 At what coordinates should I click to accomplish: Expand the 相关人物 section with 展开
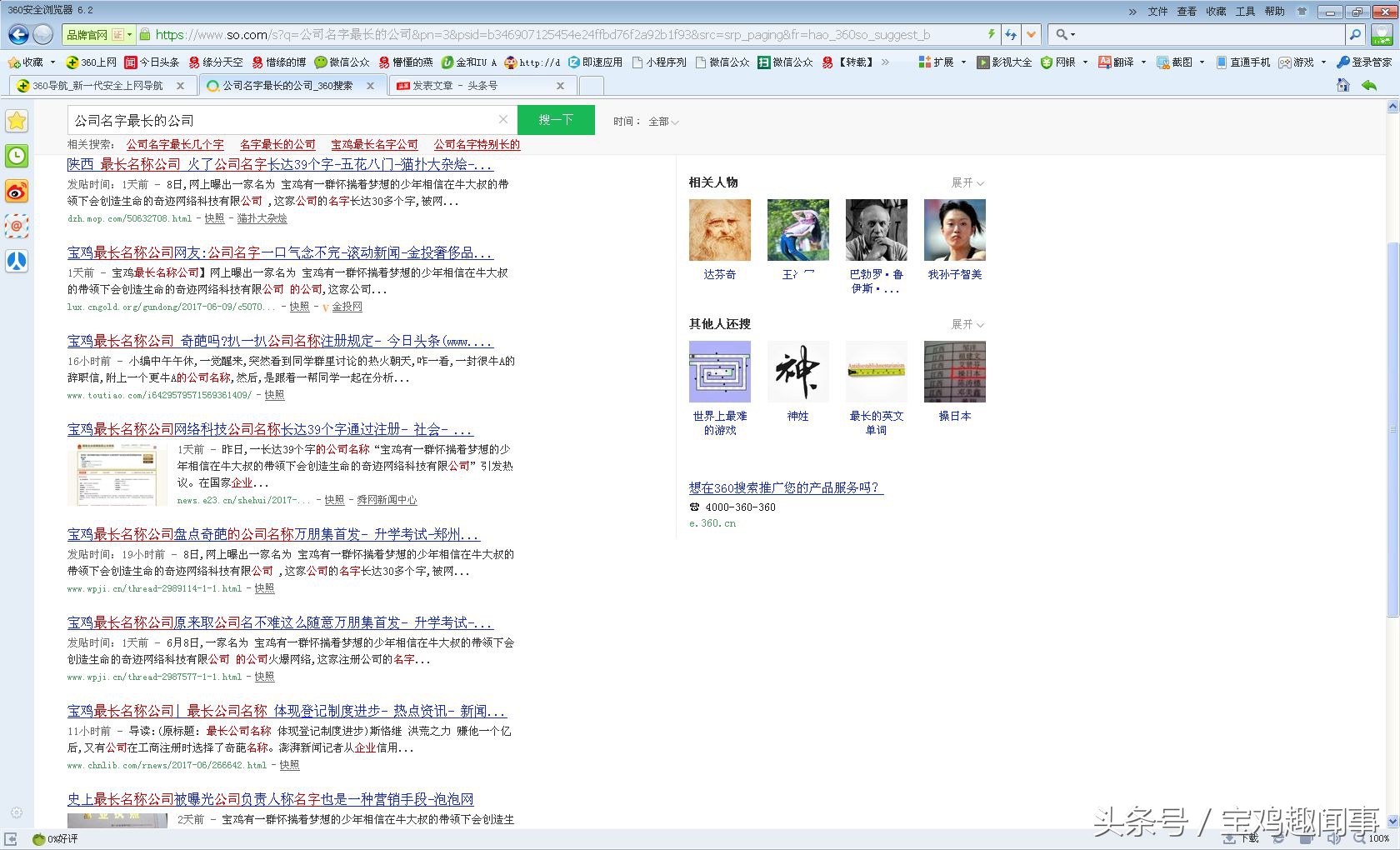967,182
